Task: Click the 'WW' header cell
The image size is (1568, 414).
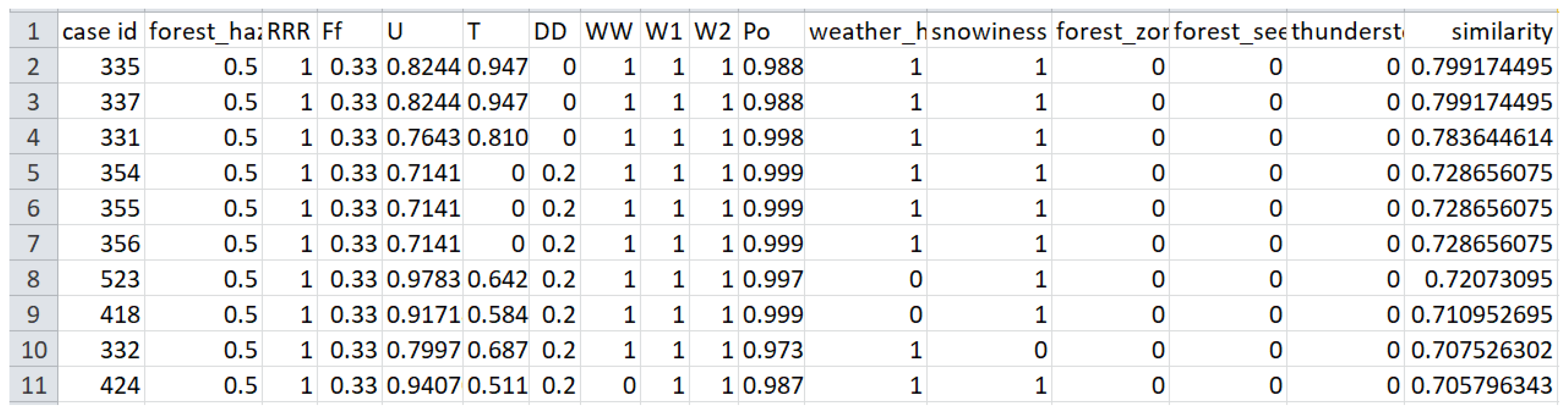Action: tap(609, 31)
